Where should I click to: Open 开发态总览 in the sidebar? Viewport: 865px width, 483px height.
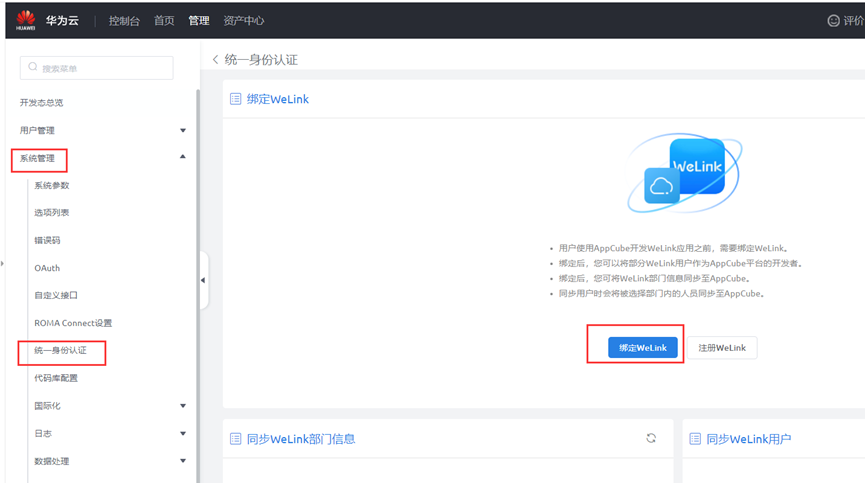click(41, 103)
